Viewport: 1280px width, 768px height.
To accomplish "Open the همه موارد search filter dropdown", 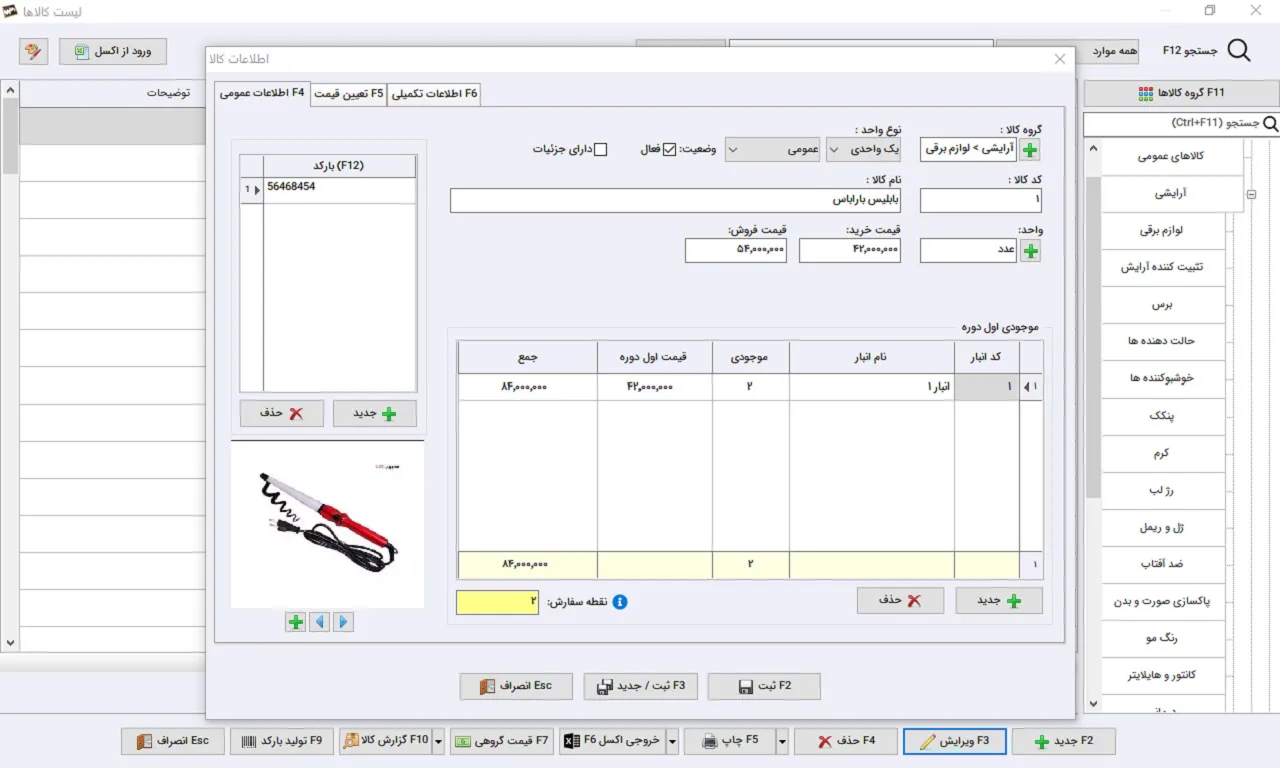I will (1070, 51).
